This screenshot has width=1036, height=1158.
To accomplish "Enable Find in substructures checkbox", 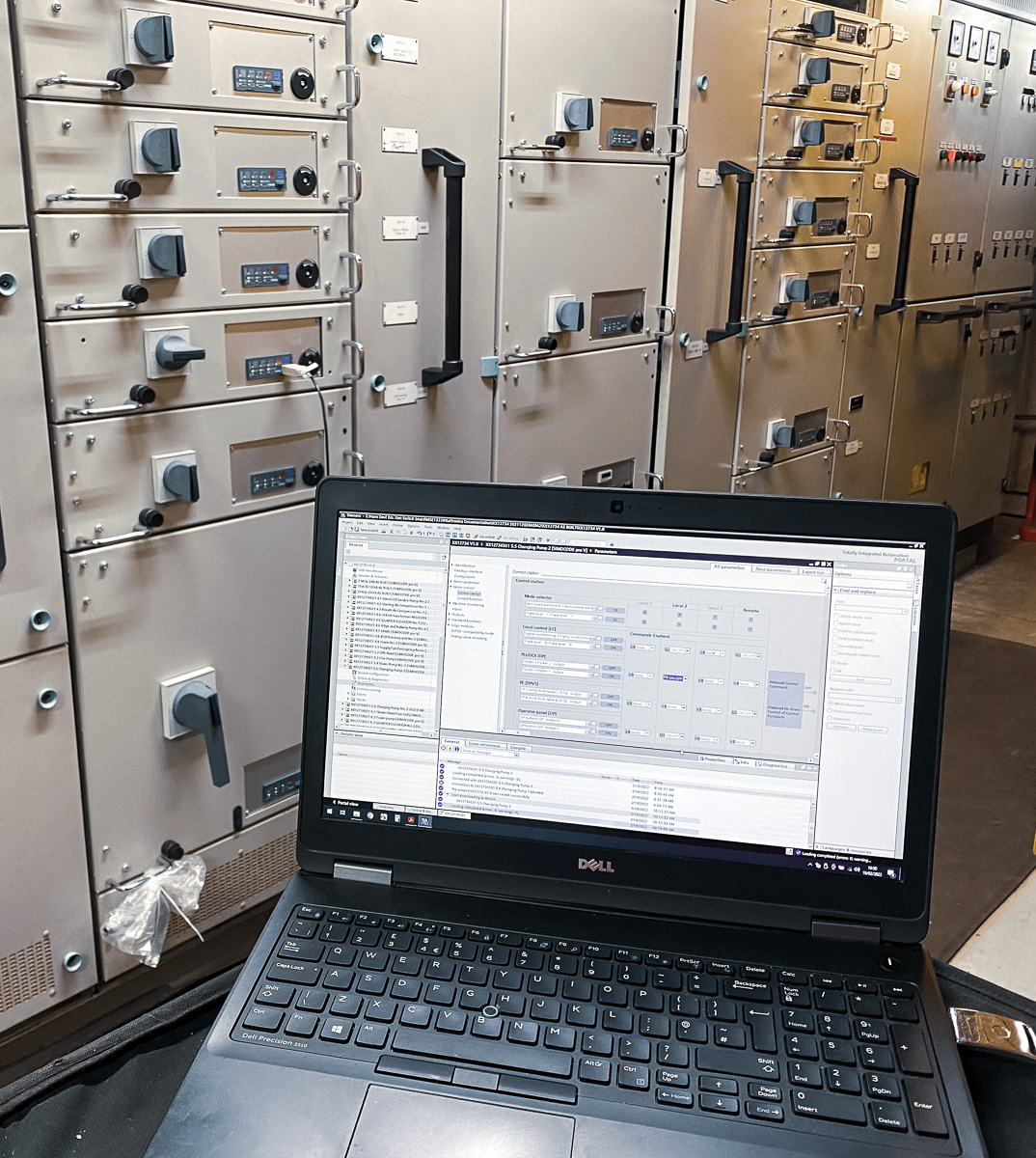I will pyautogui.click(x=835, y=631).
